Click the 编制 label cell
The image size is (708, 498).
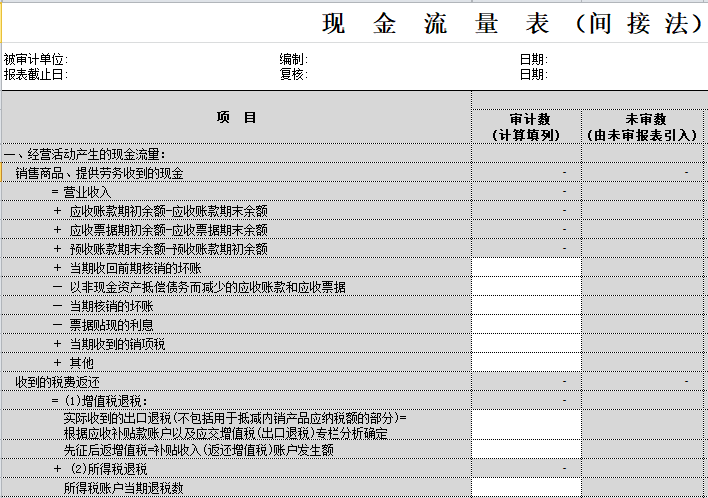tap(293, 60)
